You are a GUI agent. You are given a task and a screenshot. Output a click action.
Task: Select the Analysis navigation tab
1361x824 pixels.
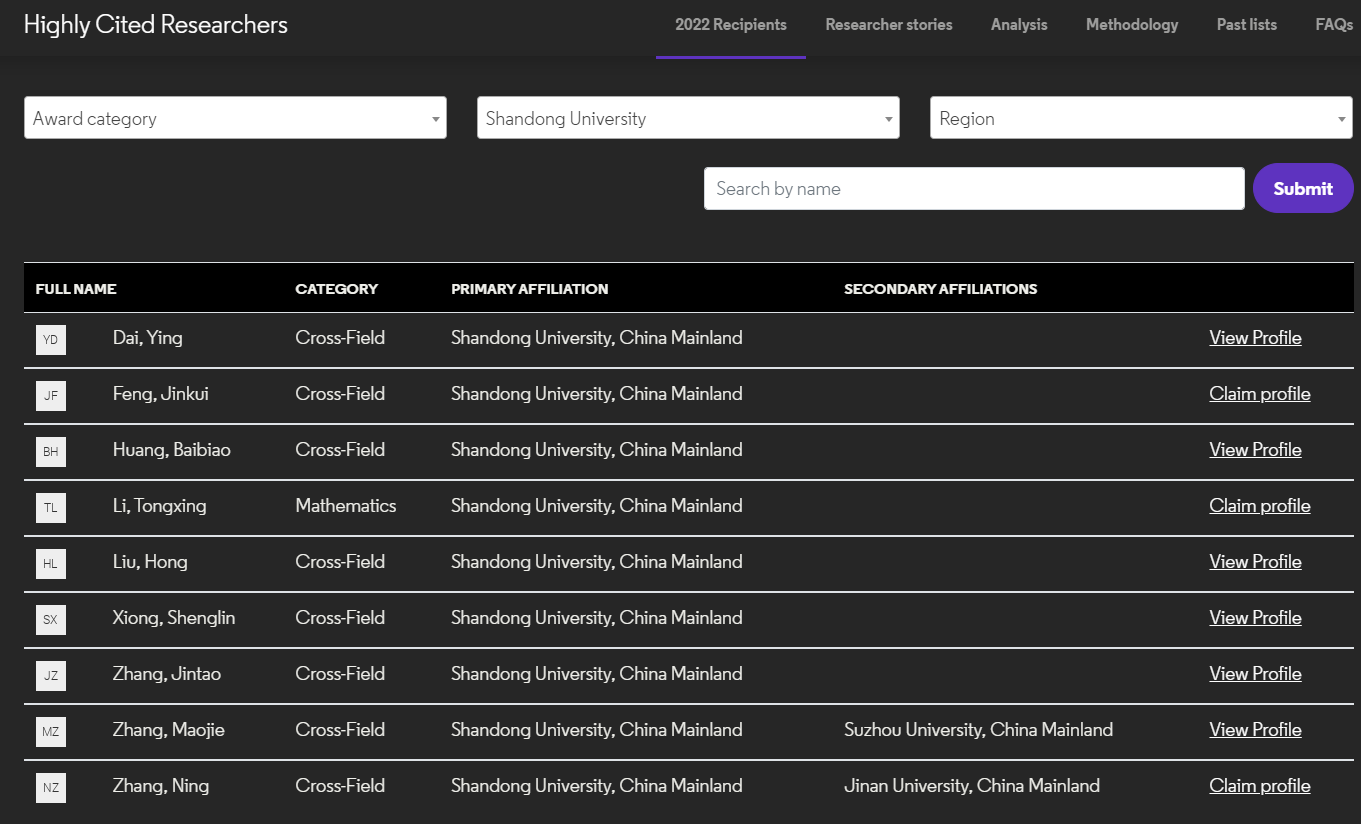click(x=1019, y=25)
